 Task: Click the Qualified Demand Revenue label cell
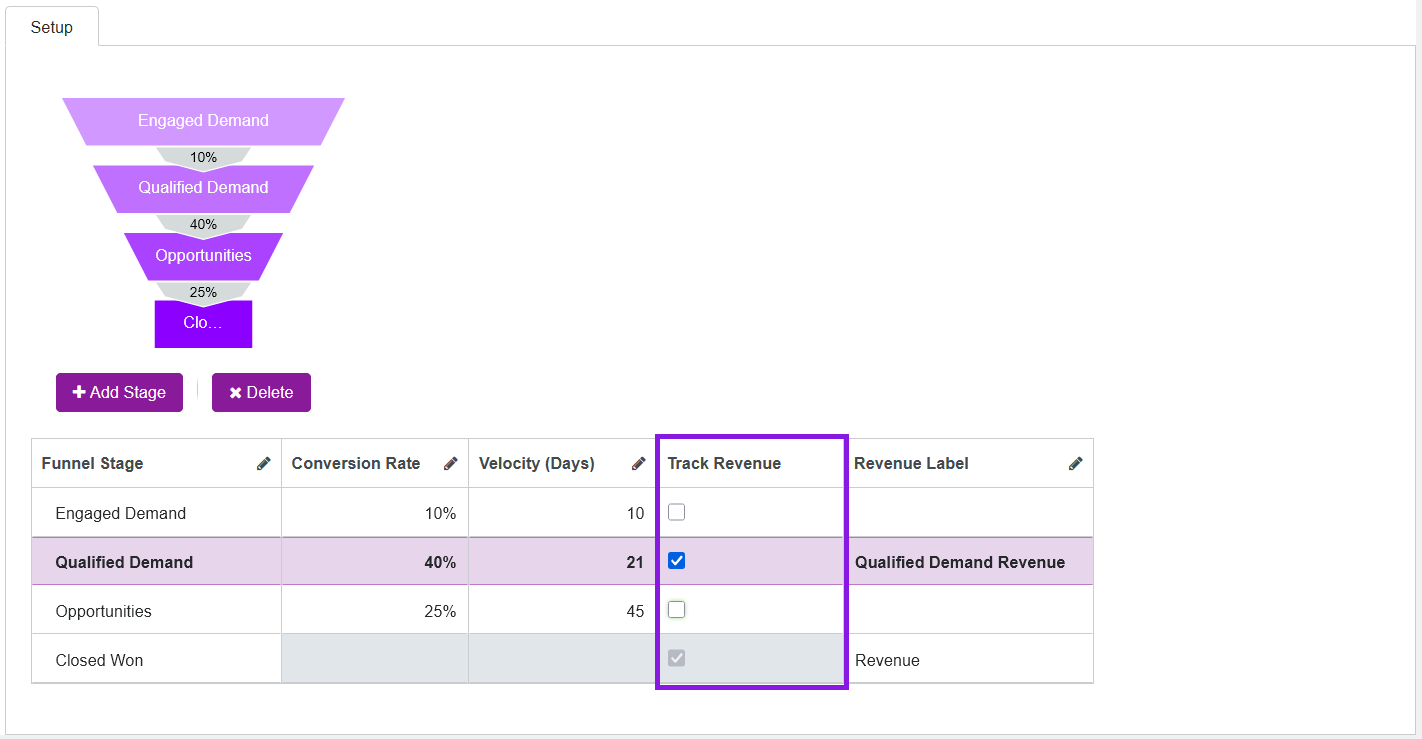tap(959, 562)
